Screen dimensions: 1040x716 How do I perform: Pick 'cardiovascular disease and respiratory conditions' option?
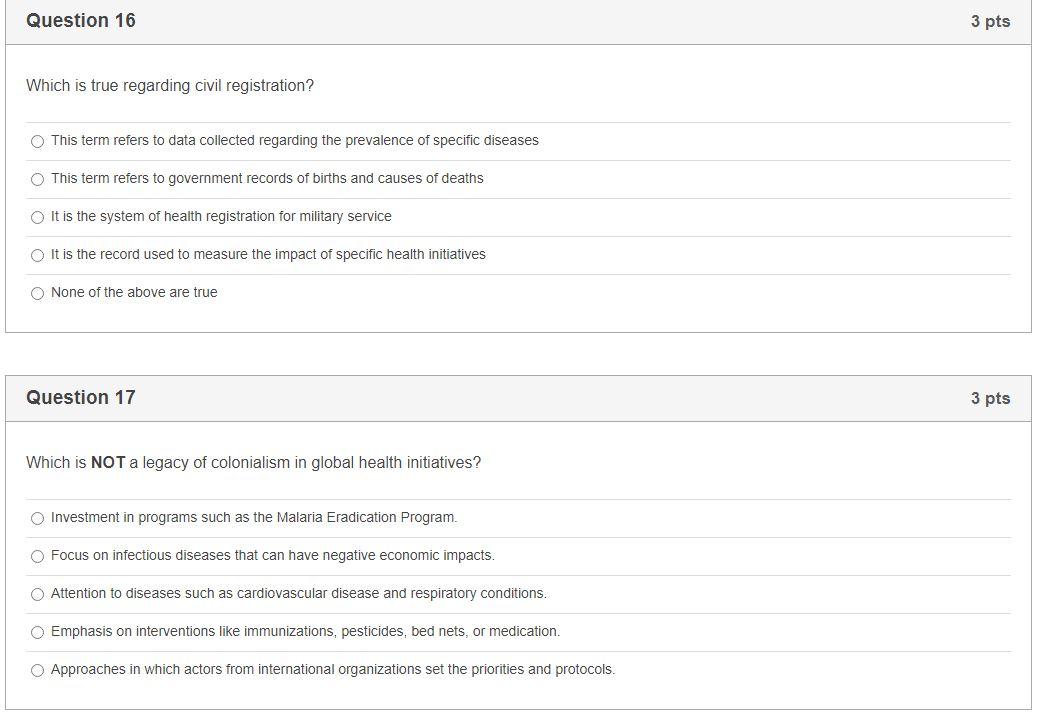pyautogui.click(x=38, y=595)
